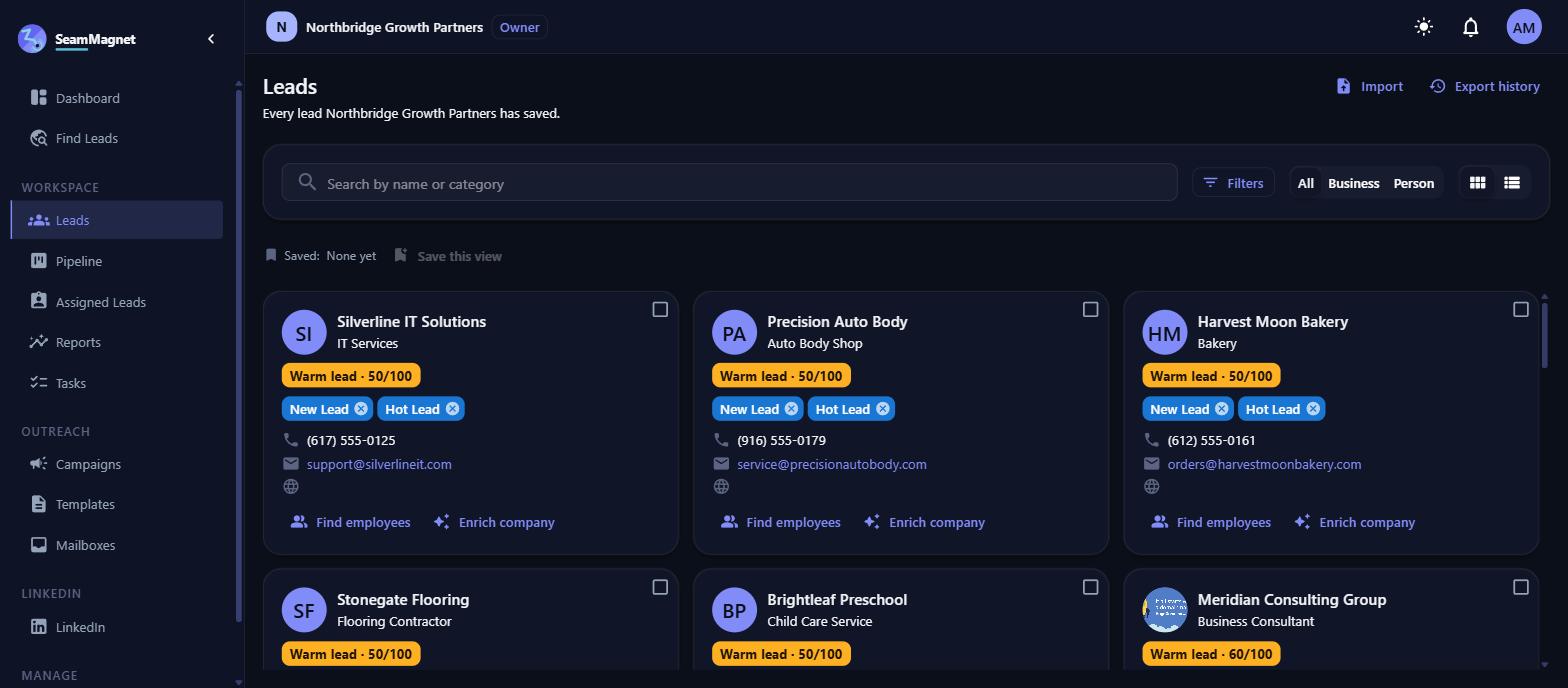The height and width of the screenshot is (688, 1568).
Task: Select the All lead type filter
Action: pos(1305,183)
